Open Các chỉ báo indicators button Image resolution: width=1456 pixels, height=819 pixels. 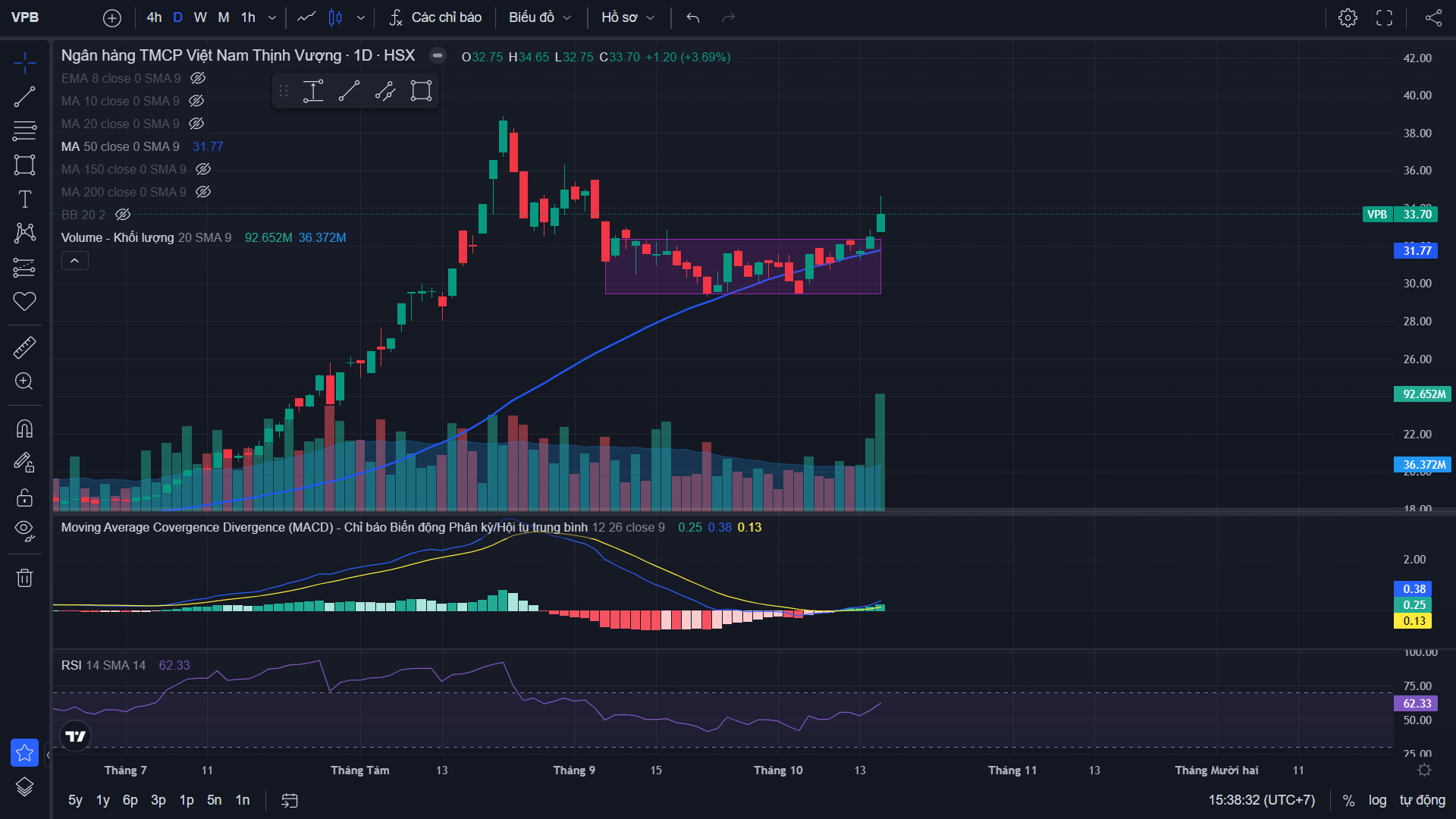435,17
